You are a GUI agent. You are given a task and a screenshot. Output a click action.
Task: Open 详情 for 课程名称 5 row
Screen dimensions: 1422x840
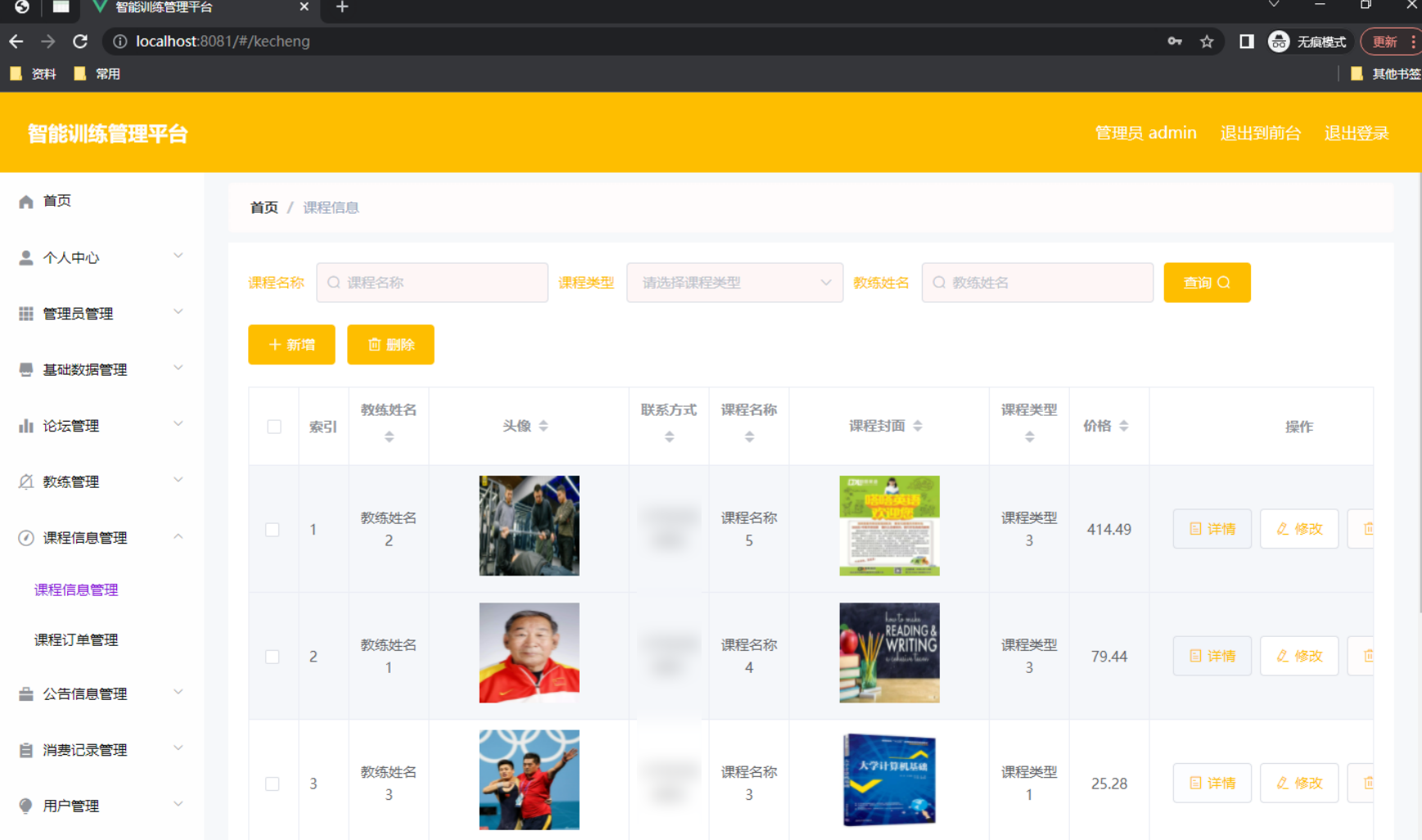[x=1212, y=529]
